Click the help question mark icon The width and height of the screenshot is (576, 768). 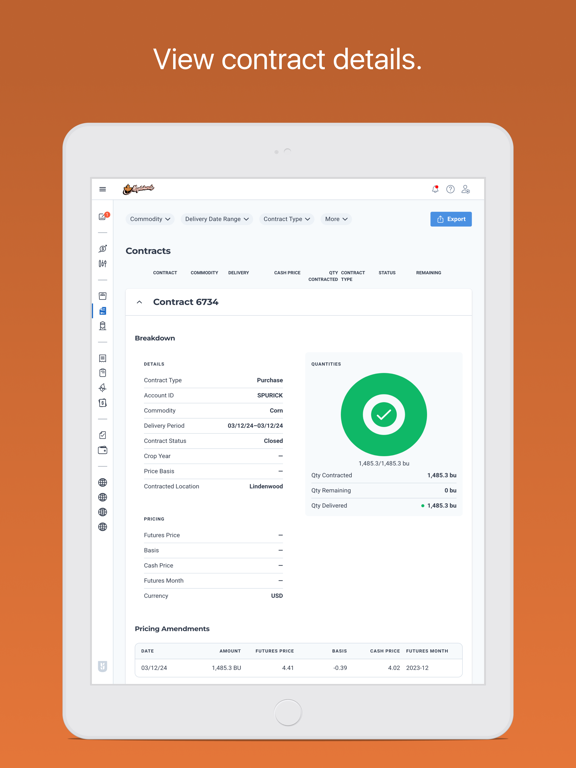pos(450,189)
